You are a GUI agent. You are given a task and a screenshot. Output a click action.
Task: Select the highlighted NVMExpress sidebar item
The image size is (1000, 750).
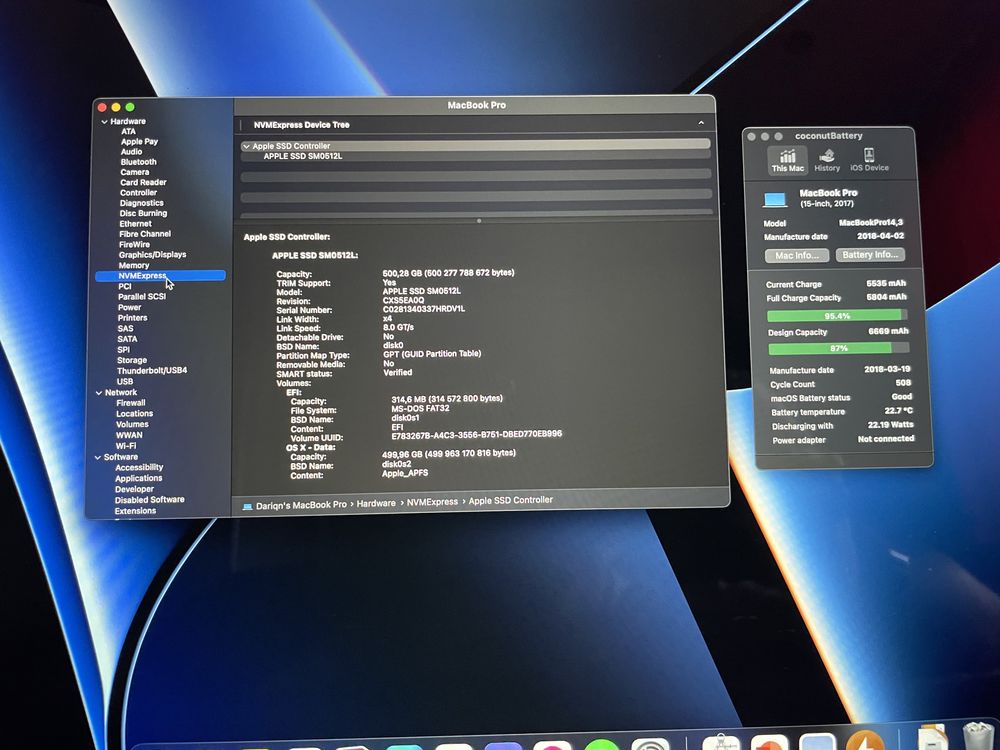coord(160,276)
